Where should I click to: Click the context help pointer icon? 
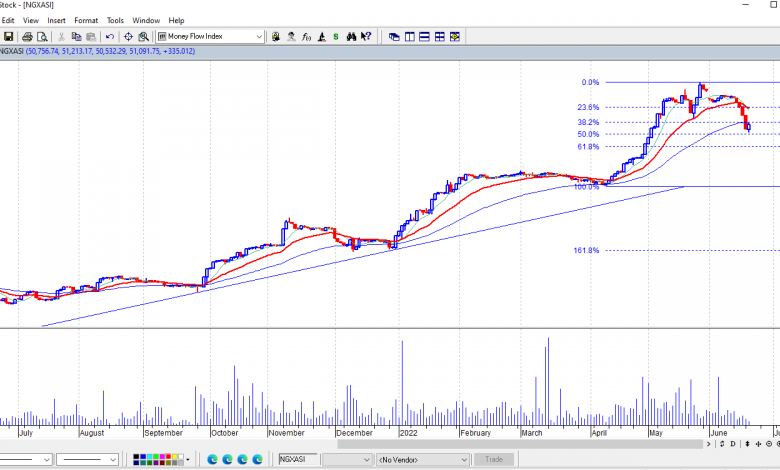pyautogui.click(x=366, y=36)
